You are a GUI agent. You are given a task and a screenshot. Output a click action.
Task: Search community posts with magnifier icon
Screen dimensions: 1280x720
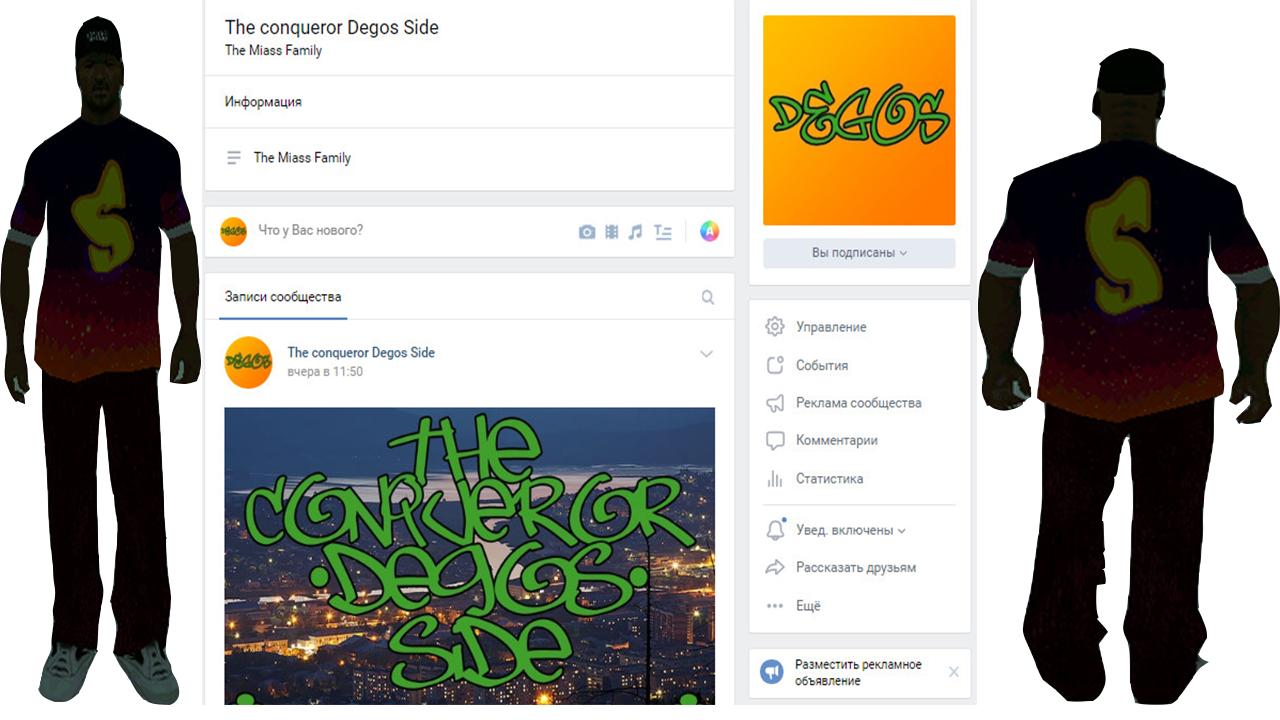point(708,297)
